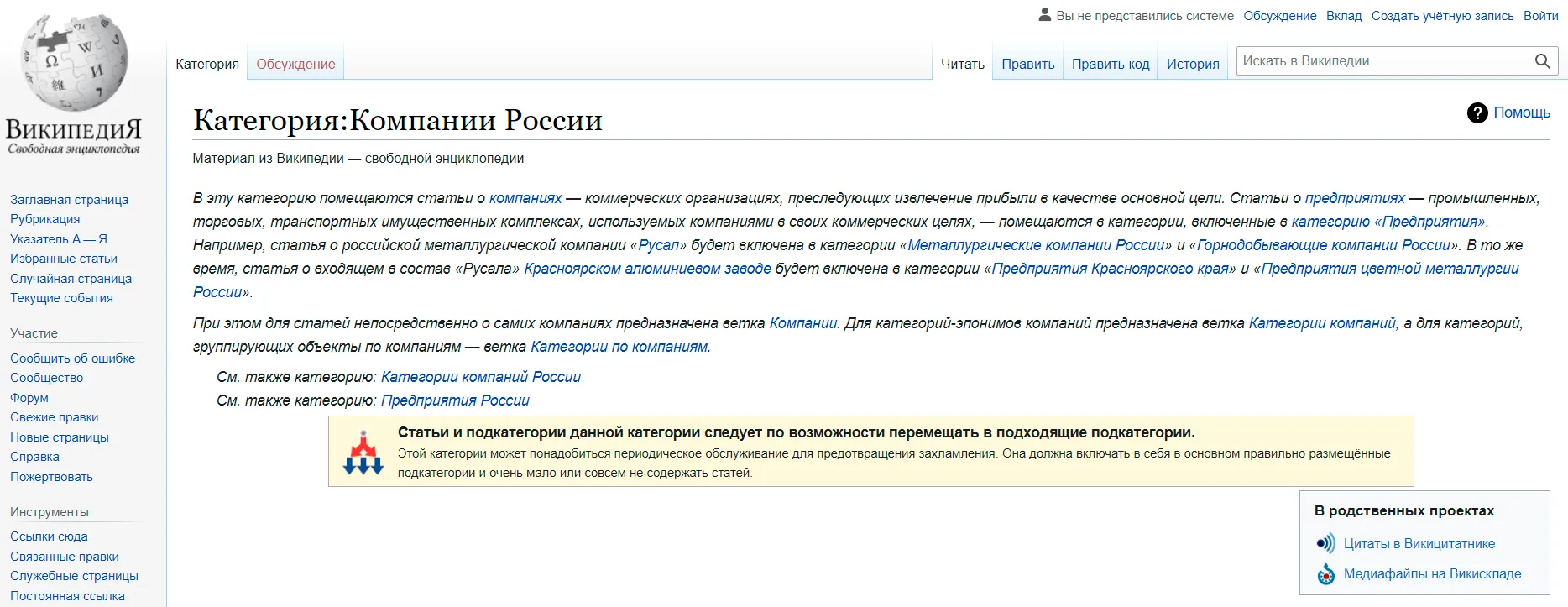Click Создать учётную запись

[x=1443, y=16]
